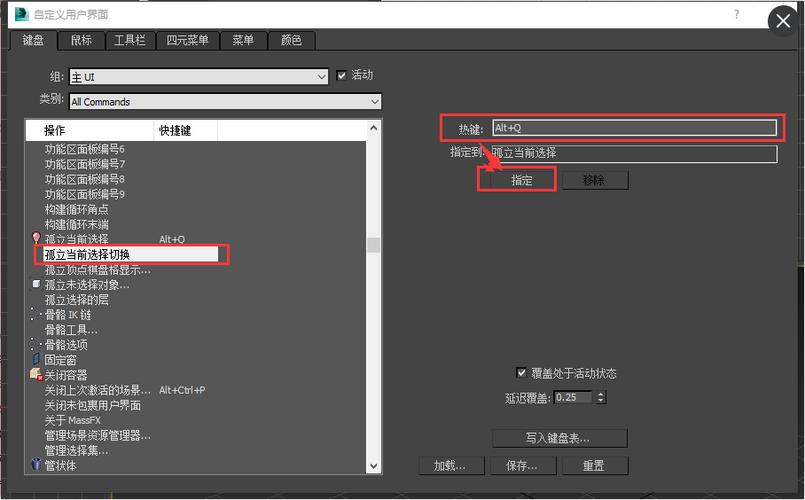
Task: Click the action list scrollbar thumb
Action: point(374,245)
